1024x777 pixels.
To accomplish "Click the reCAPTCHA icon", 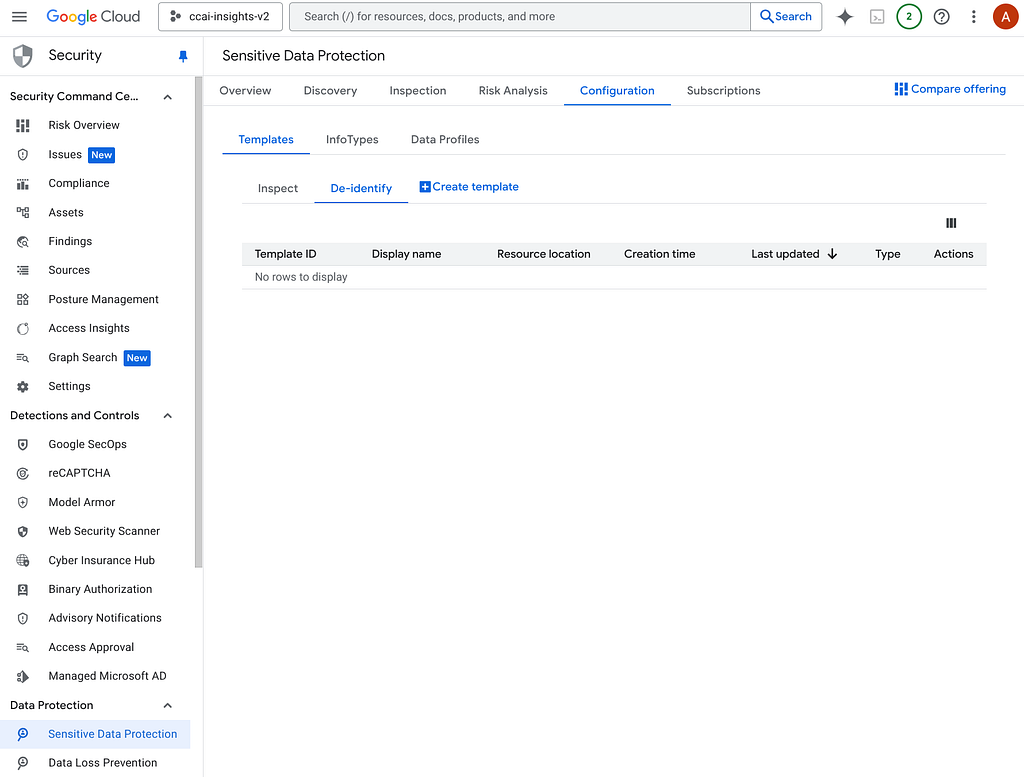I will click(x=23, y=473).
